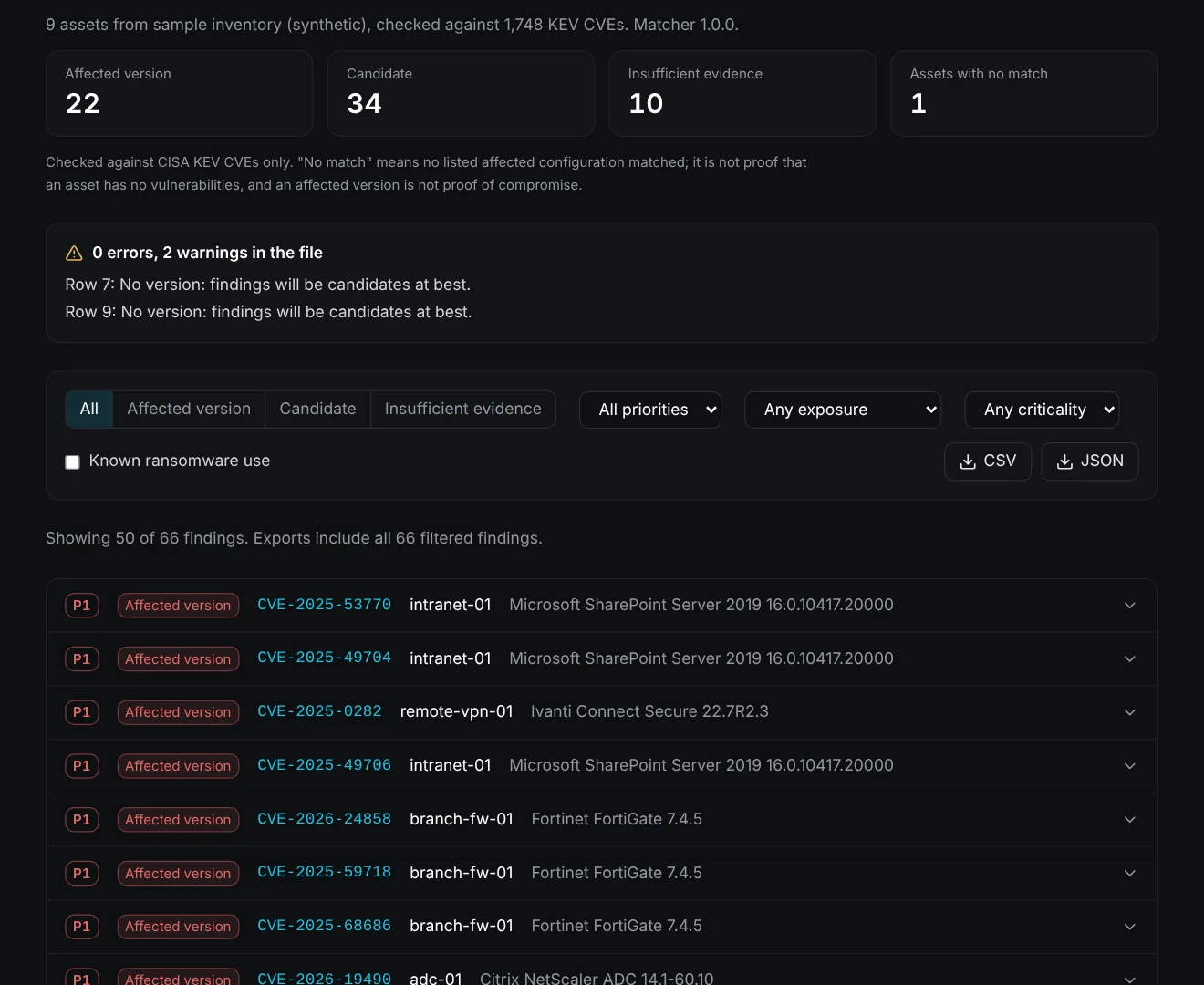Open the CVE-2025-49706 link
Image resolution: width=1204 pixels, height=985 pixels.
324,765
